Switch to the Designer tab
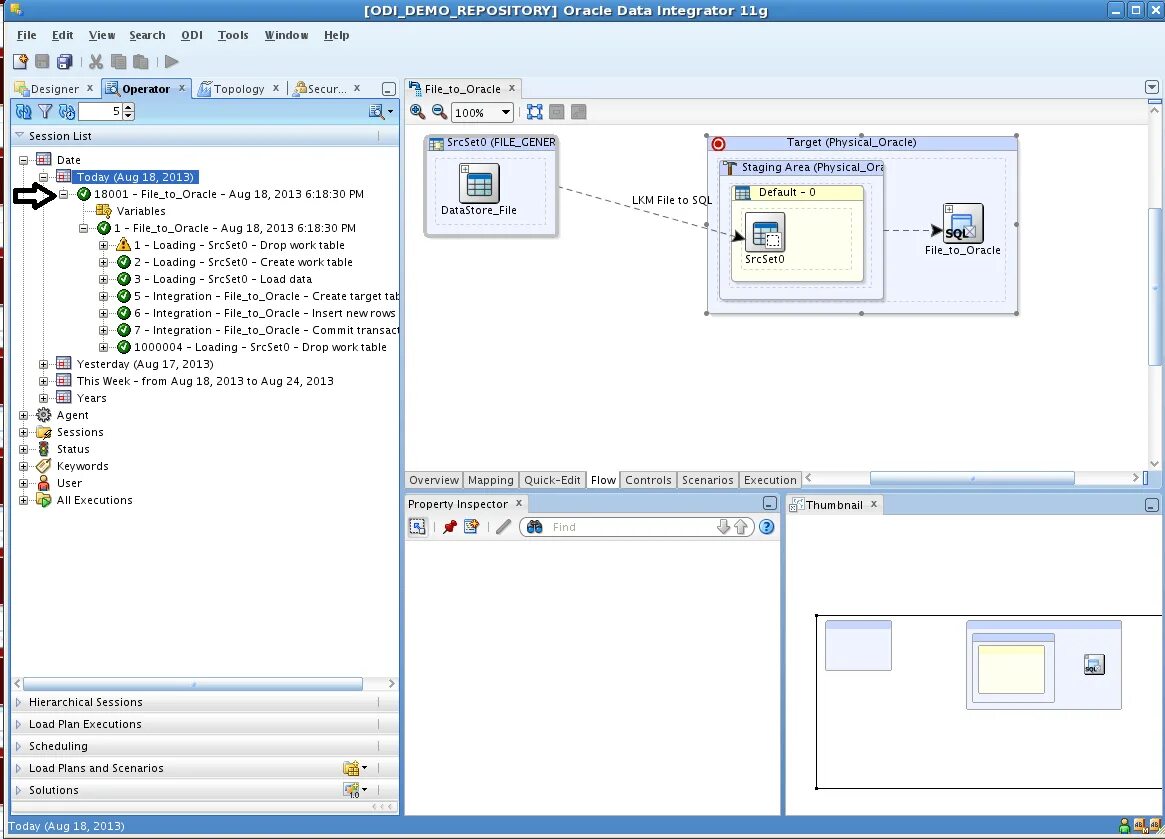This screenshot has height=839, width=1165. (54, 88)
